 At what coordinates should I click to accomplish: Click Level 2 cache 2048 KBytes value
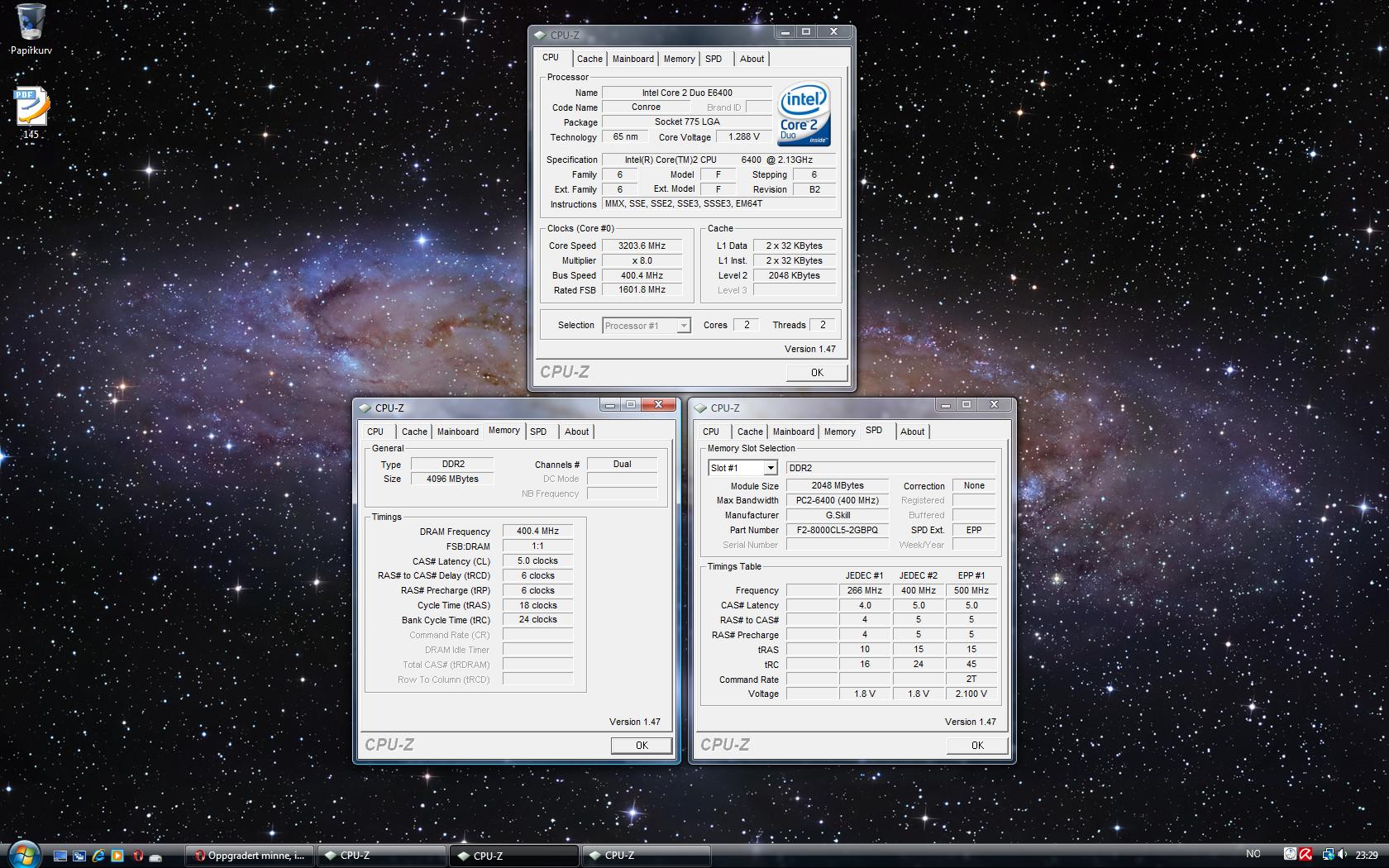794,275
